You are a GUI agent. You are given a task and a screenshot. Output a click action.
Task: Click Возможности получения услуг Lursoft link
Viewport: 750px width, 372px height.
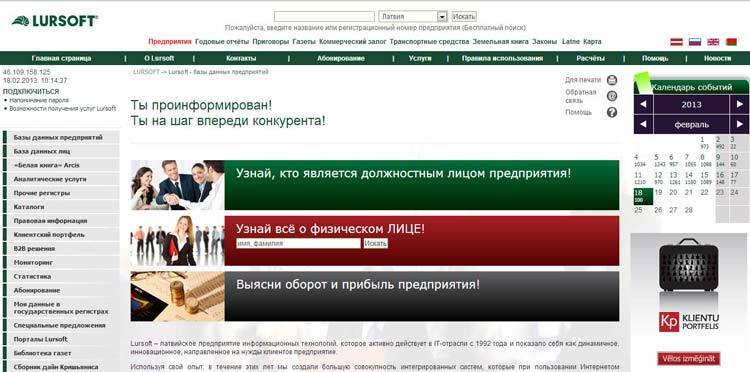point(63,109)
